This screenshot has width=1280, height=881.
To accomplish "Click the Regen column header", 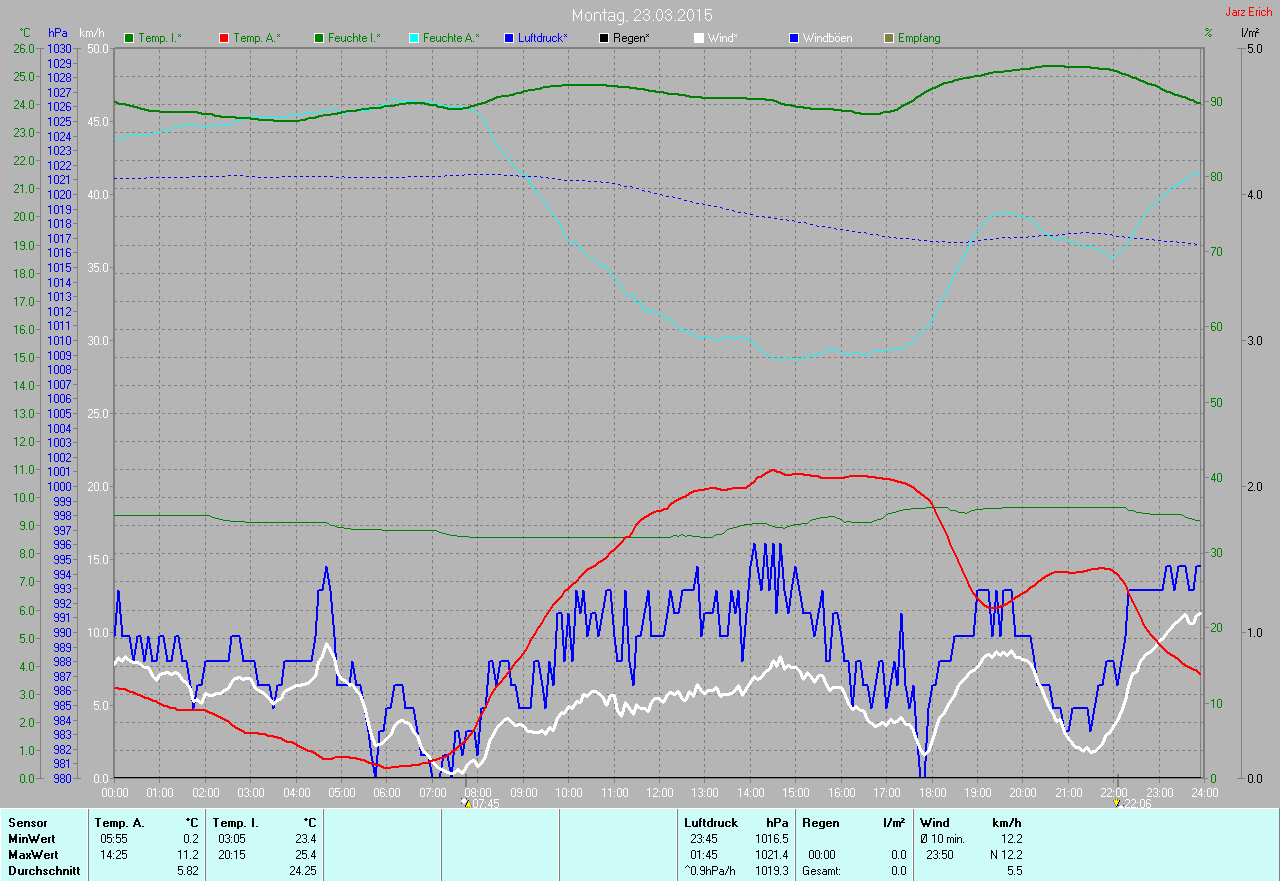I will click(x=821, y=823).
